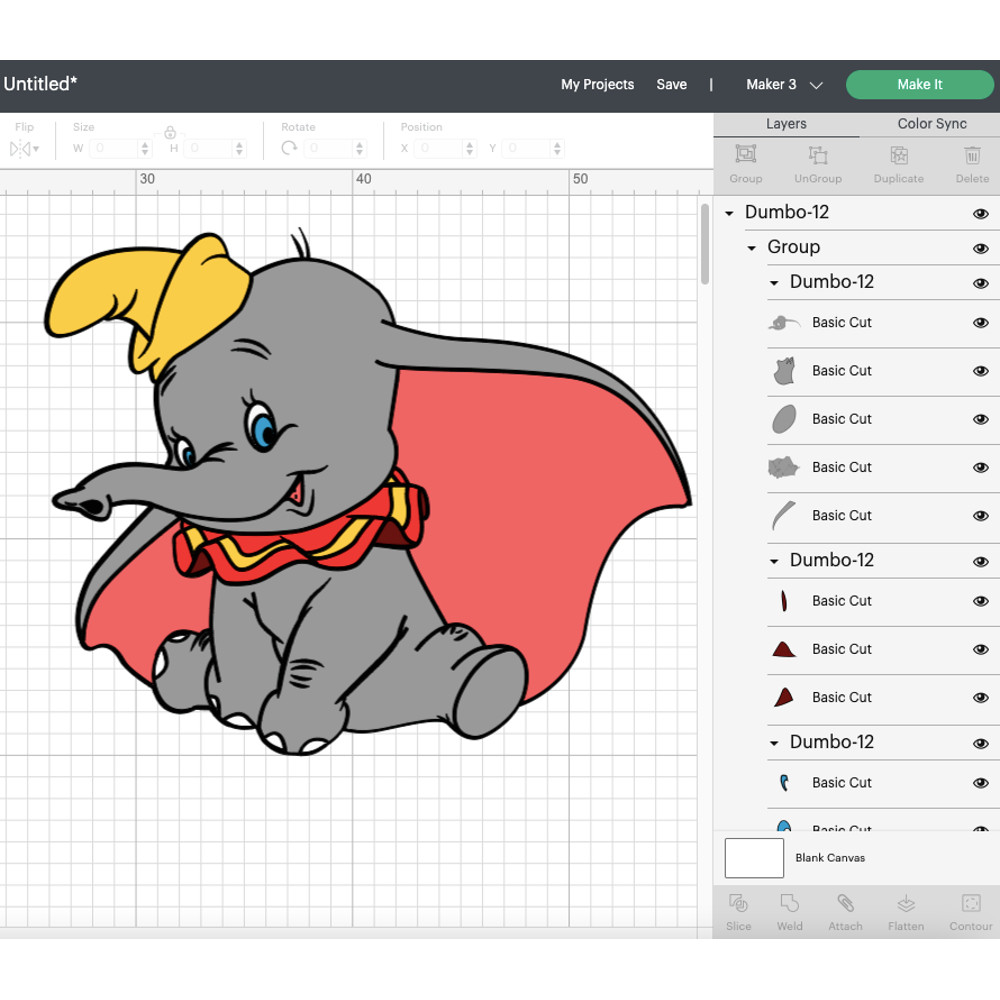Screen dimensions: 1000x1000
Task: Collapse the third Dumbo-12 group
Action: tap(773, 742)
